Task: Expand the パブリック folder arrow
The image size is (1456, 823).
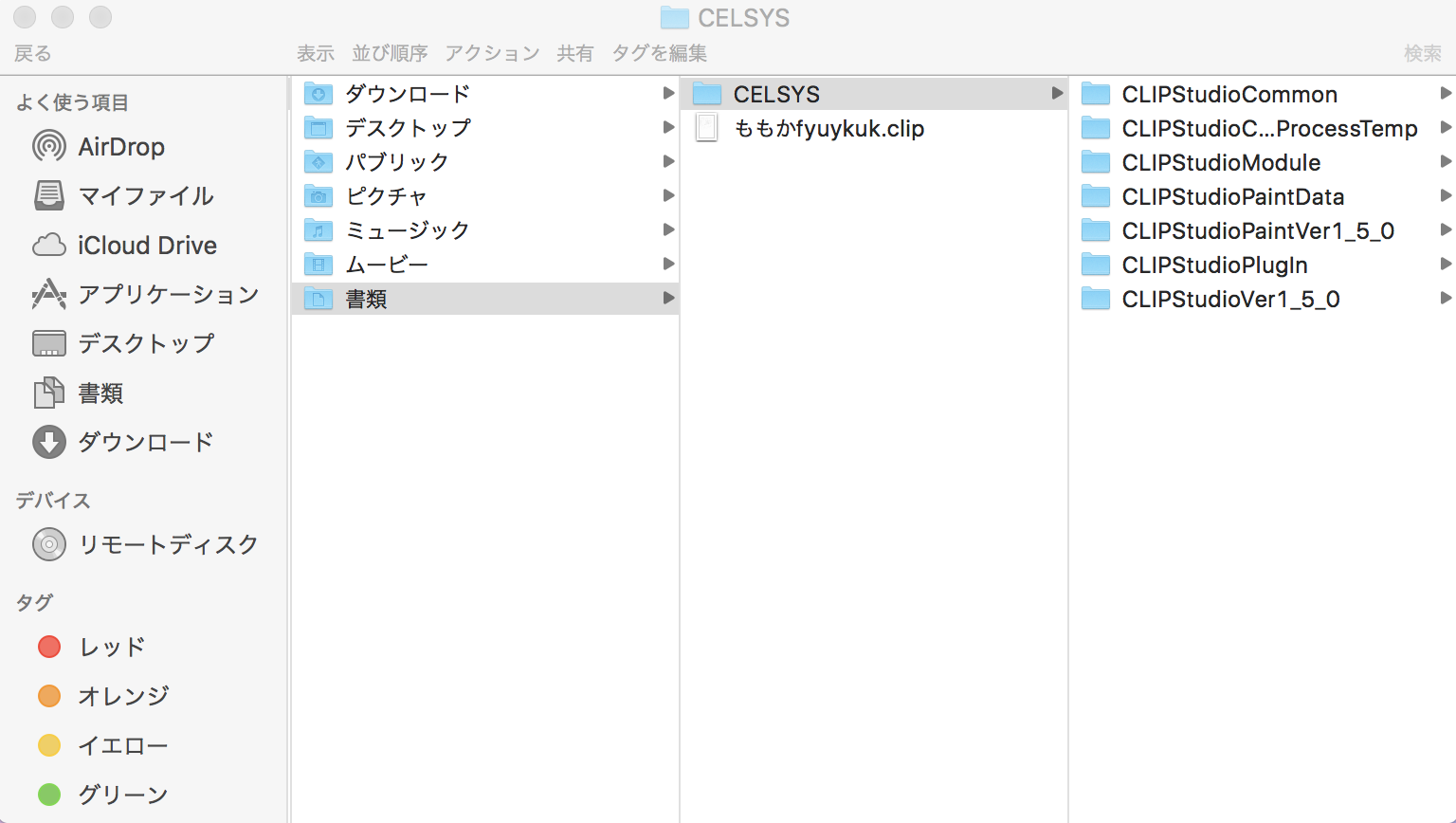Action: pyautogui.click(x=668, y=161)
